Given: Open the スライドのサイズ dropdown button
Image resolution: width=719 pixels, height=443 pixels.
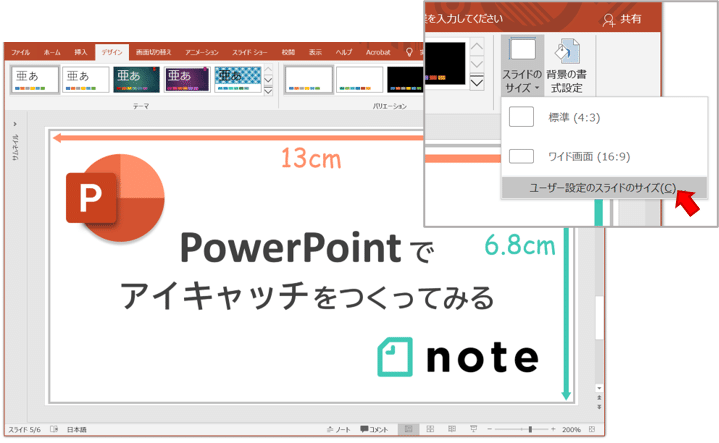Looking at the screenshot, I should click(522, 66).
